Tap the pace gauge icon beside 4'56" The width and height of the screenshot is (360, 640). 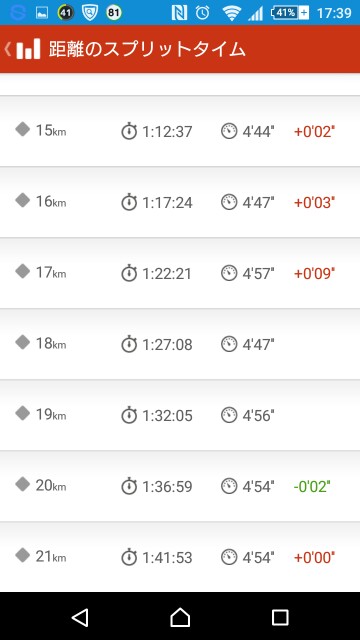[229, 415]
